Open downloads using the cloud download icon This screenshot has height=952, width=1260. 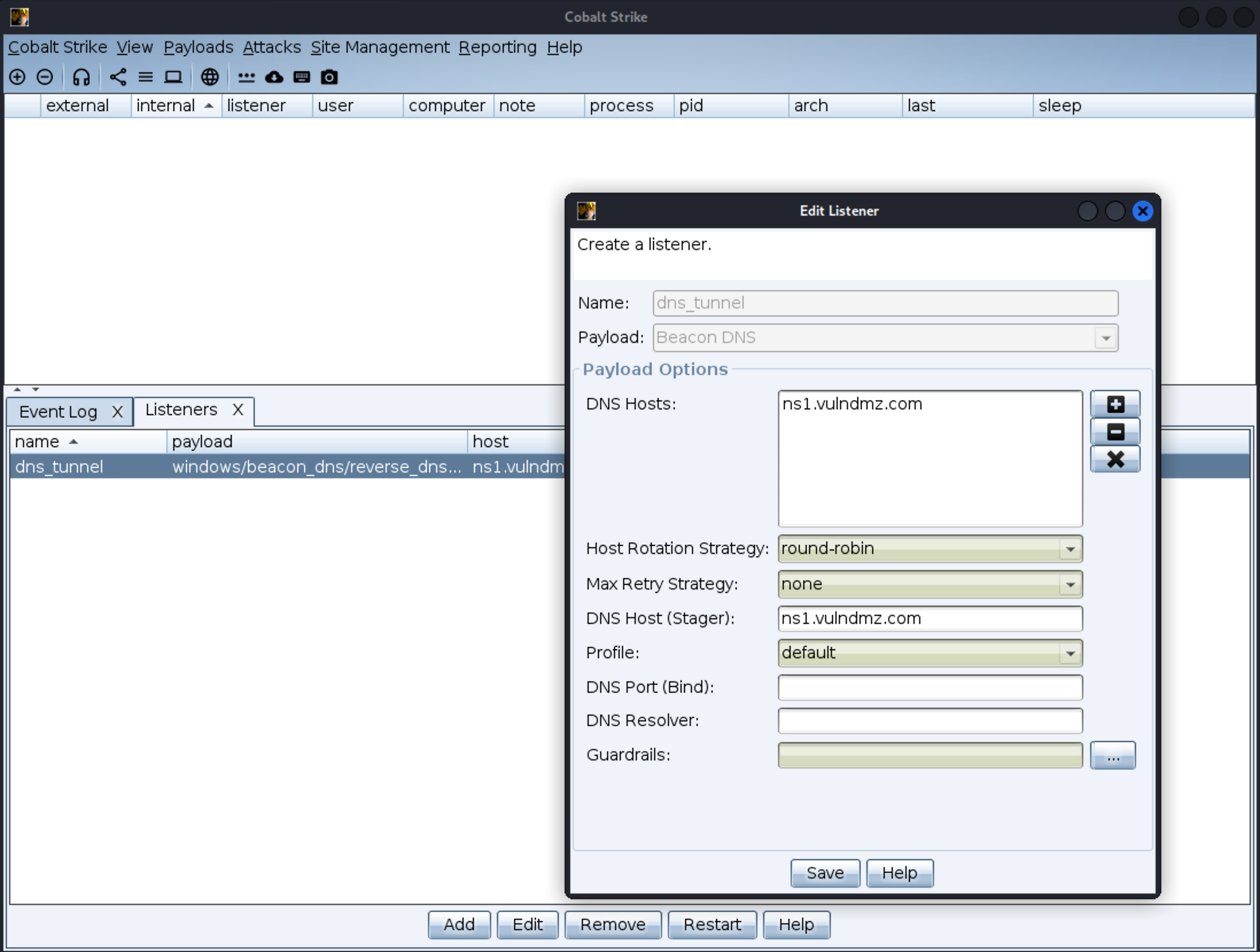click(274, 77)
